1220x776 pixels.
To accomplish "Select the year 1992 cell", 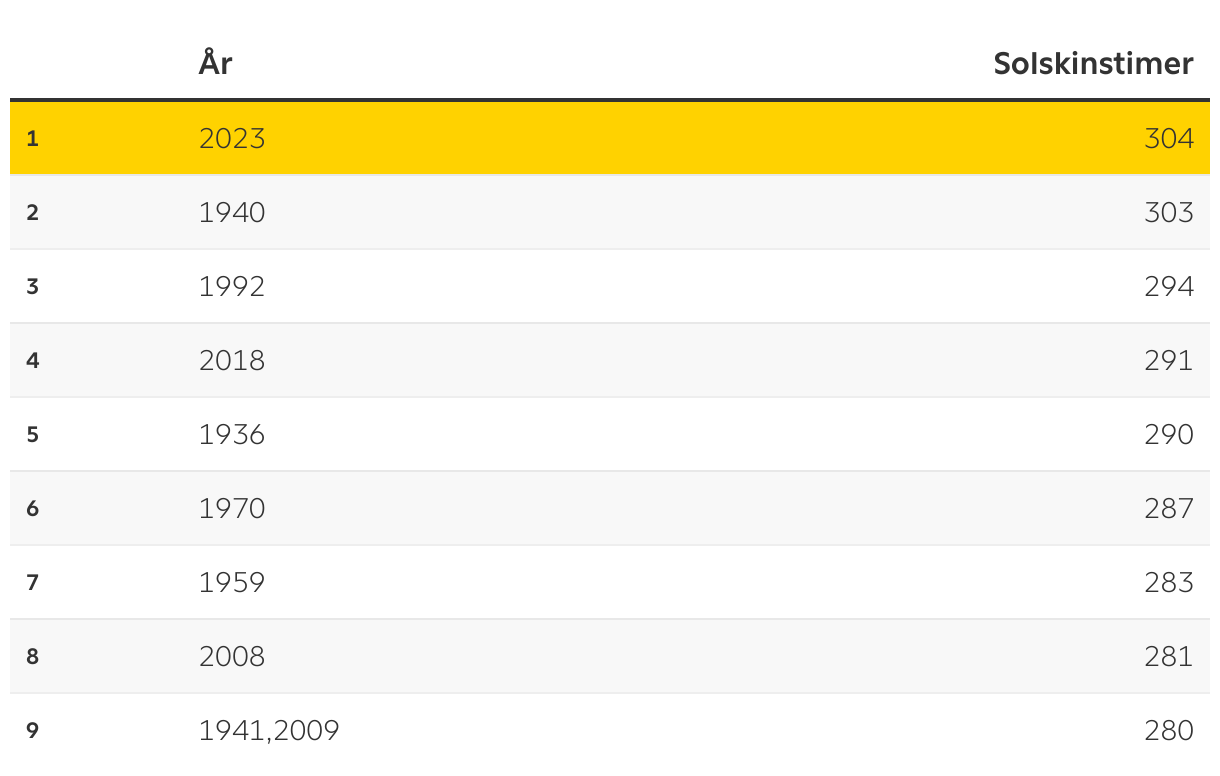I will coord(232,286).
